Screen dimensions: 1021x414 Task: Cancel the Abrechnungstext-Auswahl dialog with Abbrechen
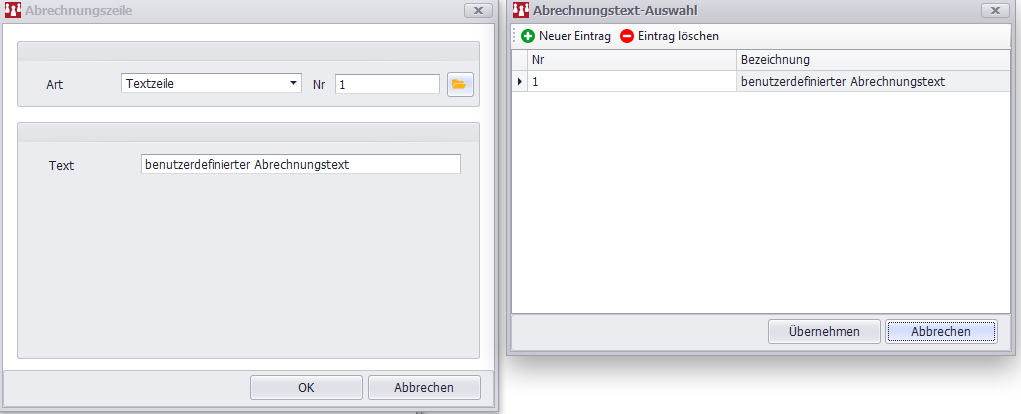click(x=941, y=331)
